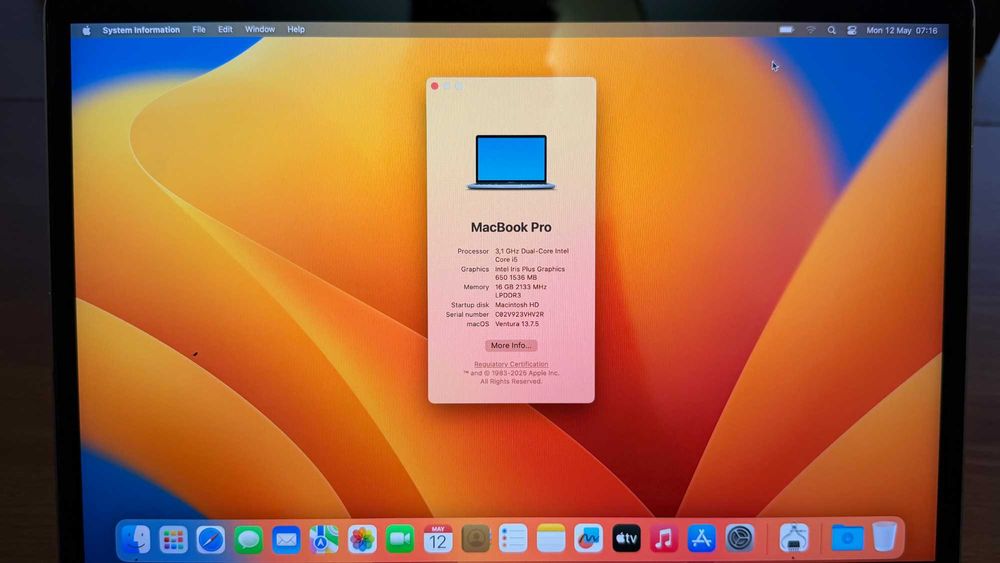Launch Maps from the Dock
Image resolution: width=1000 pixels, height=563 pixels.
tap(324, 539)
